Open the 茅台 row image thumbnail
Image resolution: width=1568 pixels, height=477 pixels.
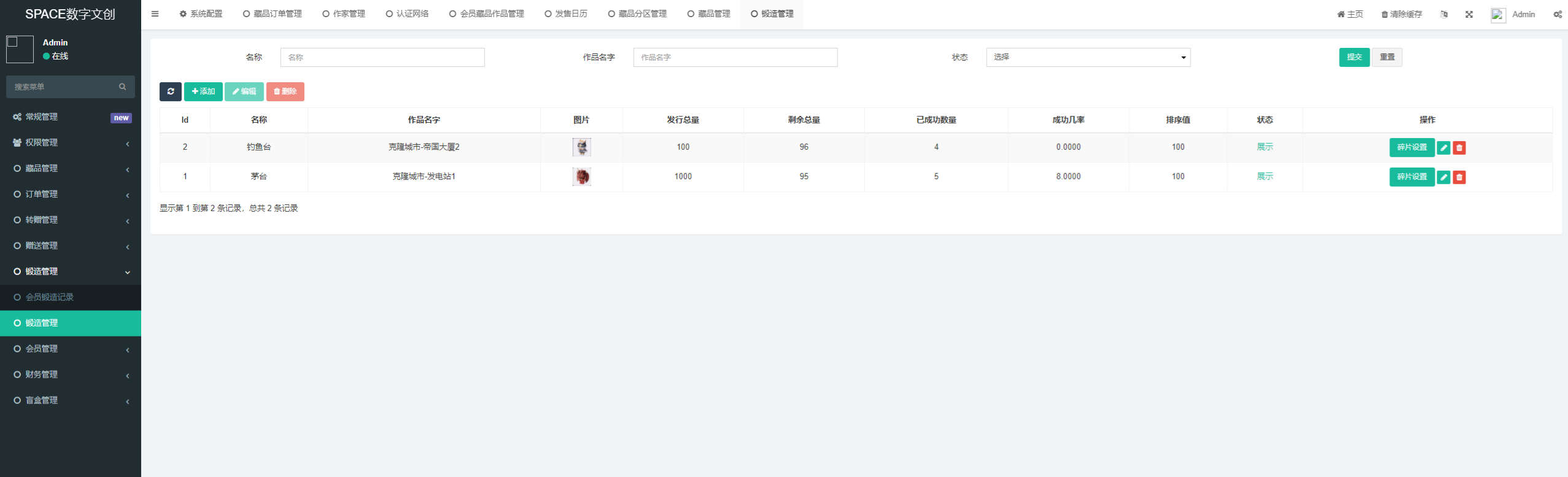click(x=581, y=177)
